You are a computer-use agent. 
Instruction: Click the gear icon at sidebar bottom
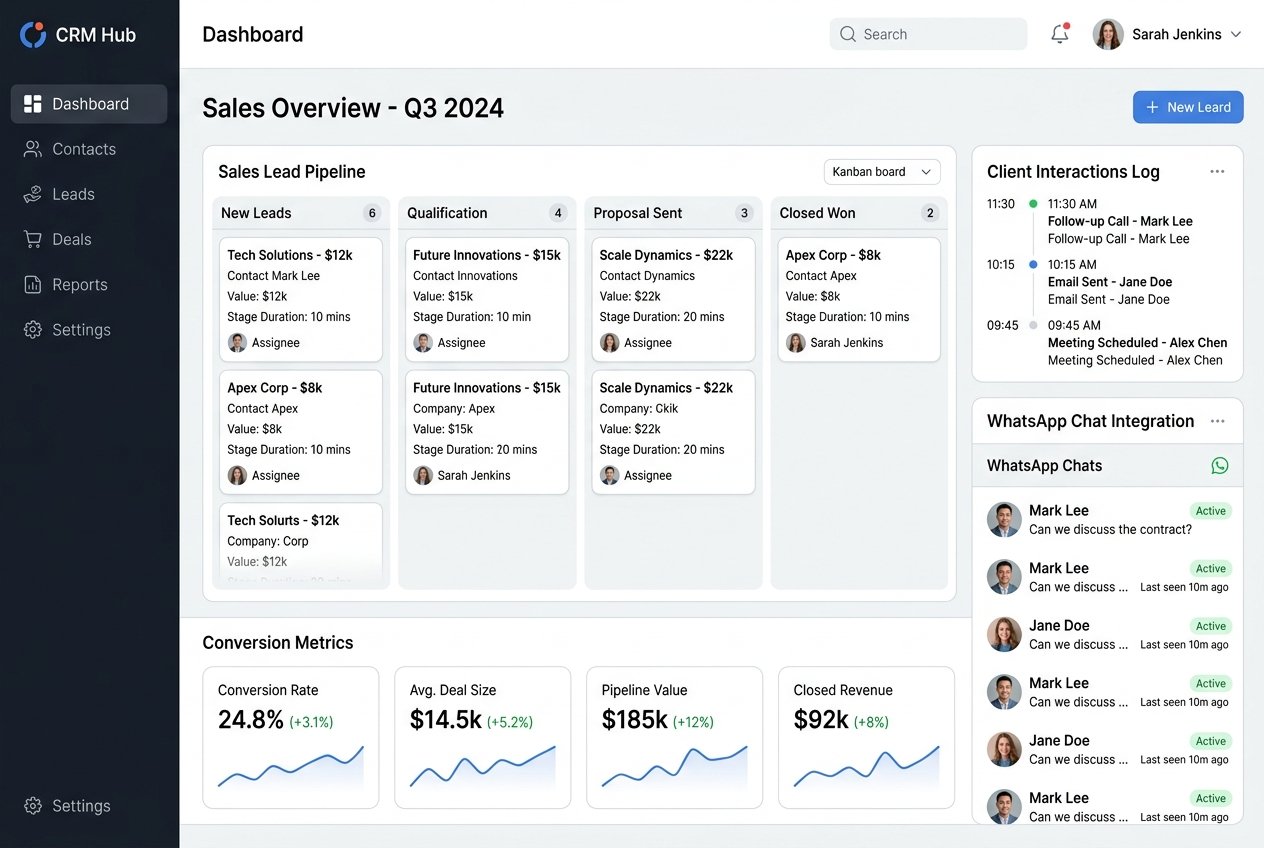(33, 805)
